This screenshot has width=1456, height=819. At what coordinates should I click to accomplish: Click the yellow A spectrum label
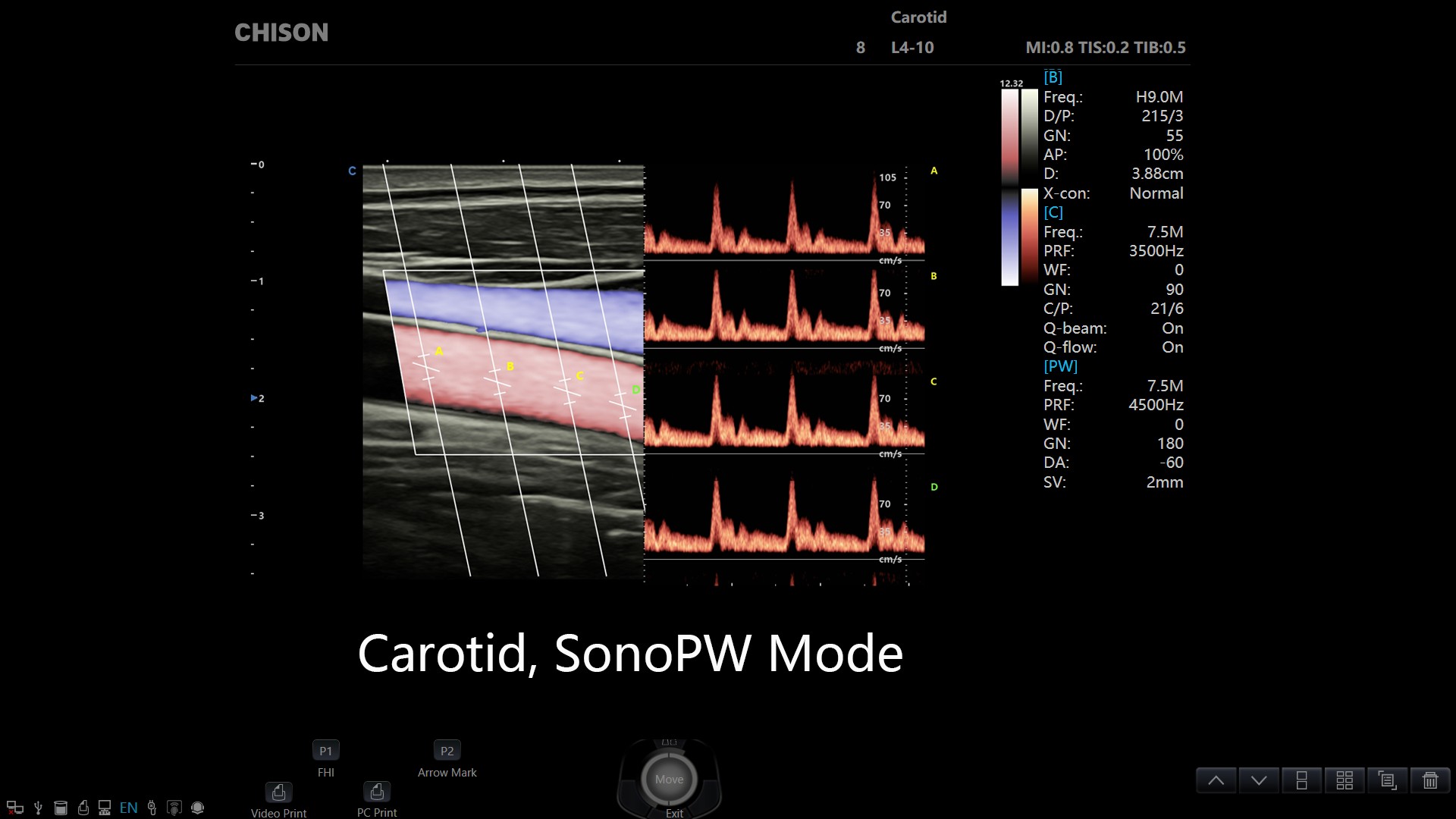934,171
